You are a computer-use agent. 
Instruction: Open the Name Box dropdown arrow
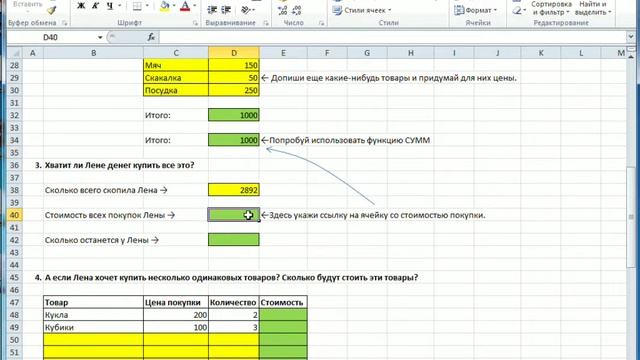(100, 37)
